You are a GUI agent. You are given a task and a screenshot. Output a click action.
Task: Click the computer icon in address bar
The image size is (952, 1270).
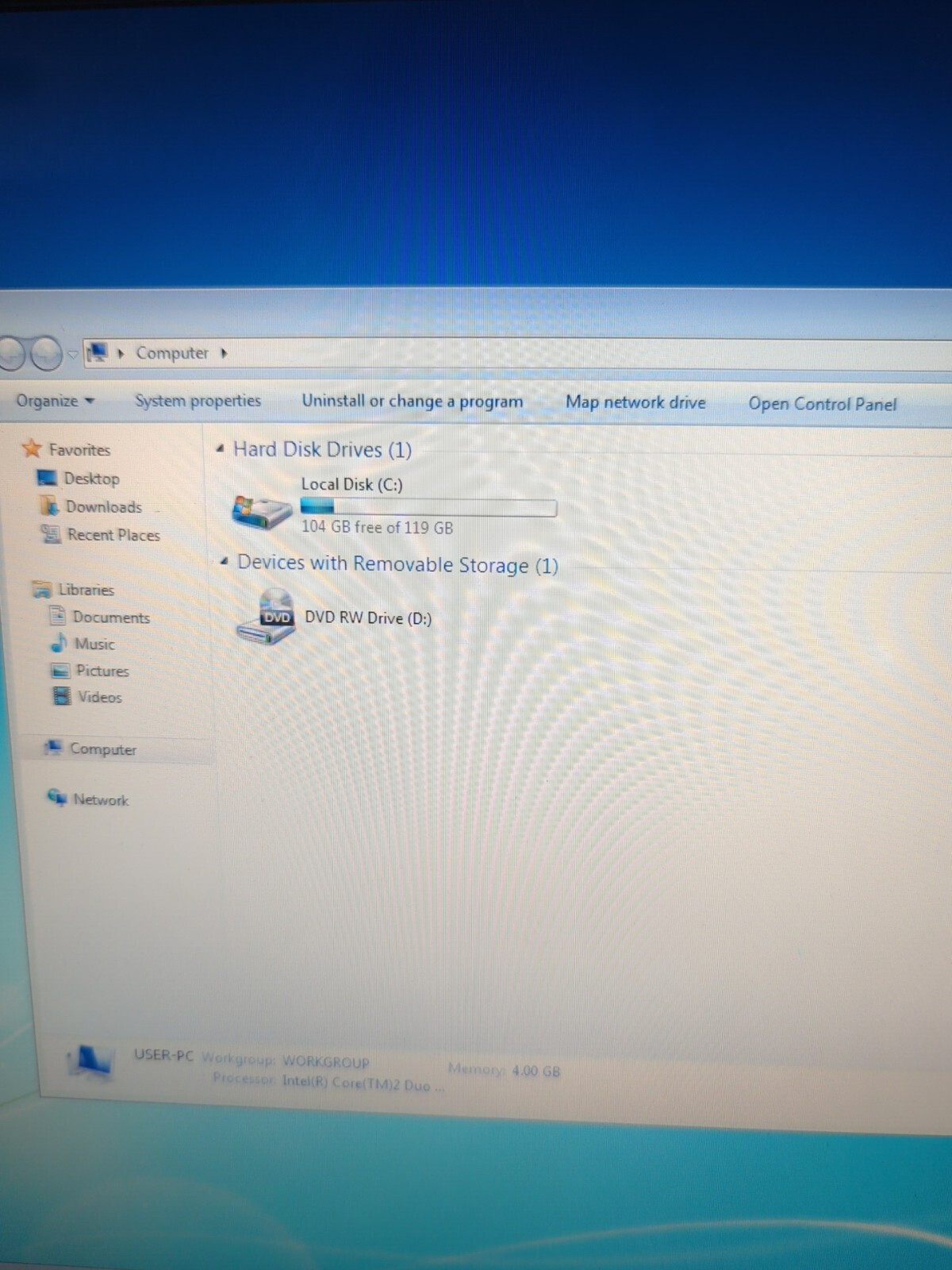tap(97, 352)
